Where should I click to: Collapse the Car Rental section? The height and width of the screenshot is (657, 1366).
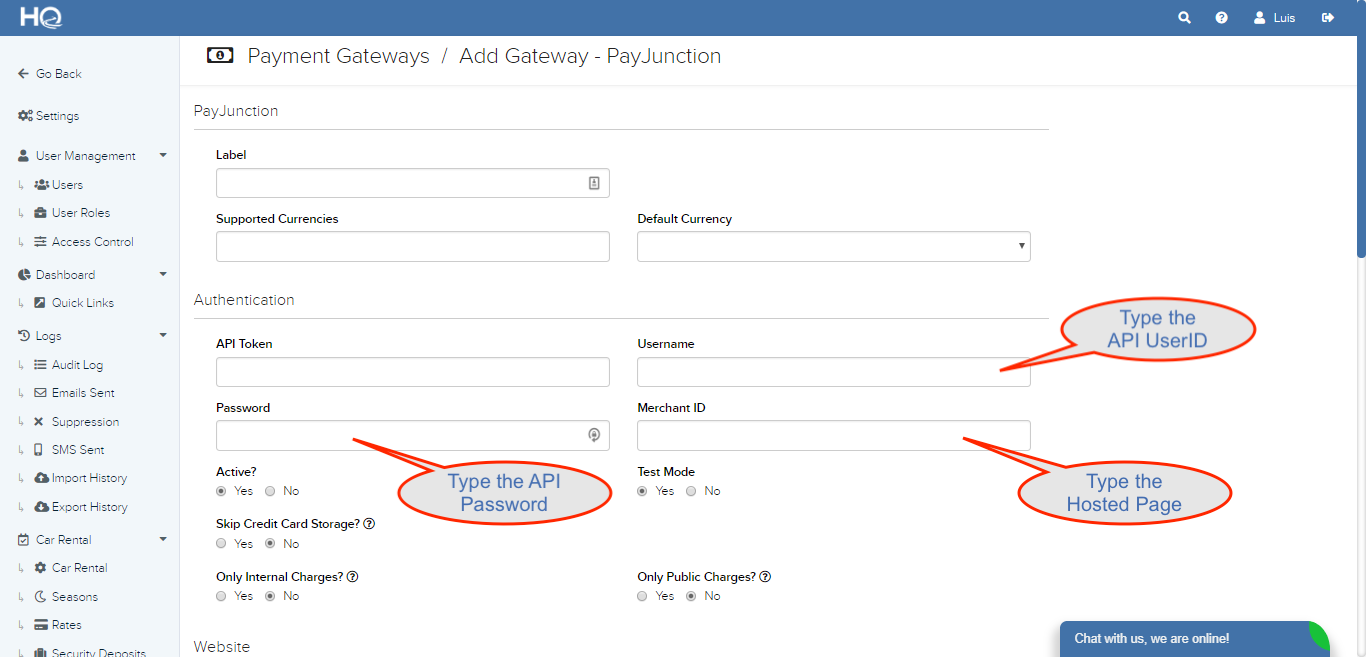163,540
